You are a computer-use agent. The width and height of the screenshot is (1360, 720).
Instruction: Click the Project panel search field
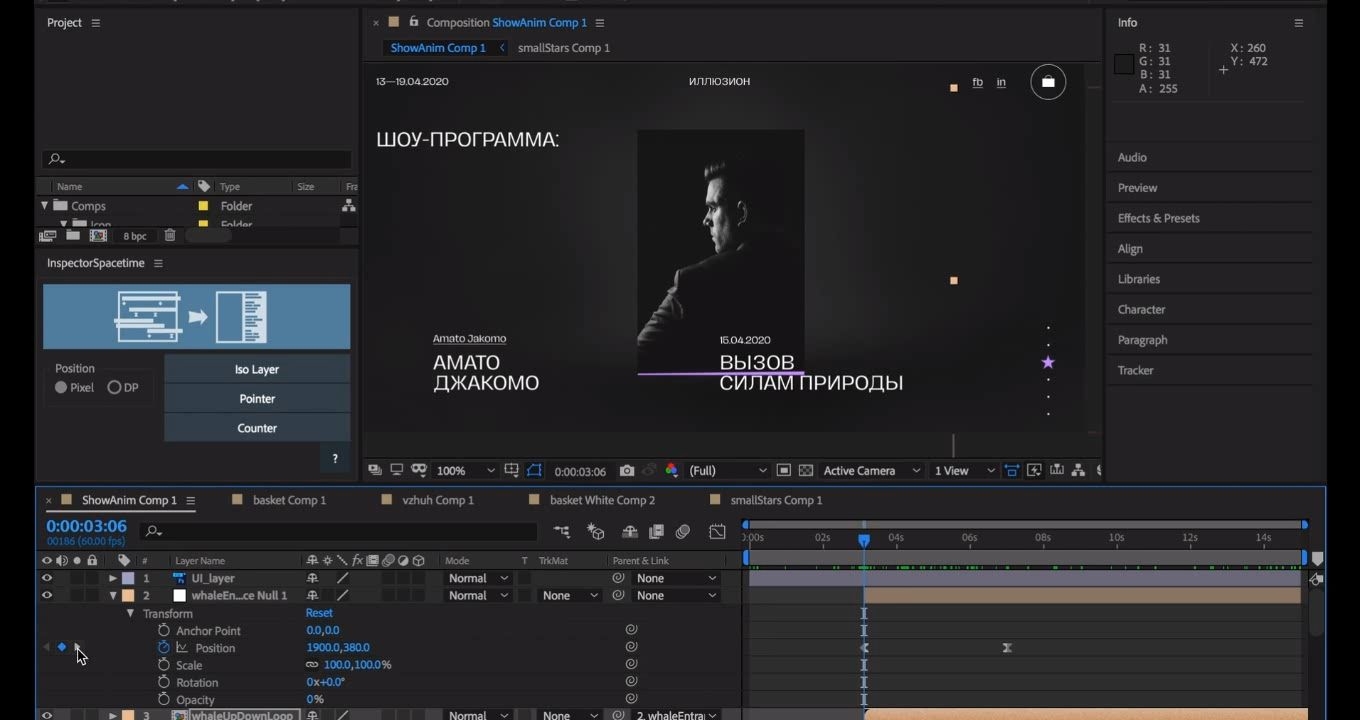197,159
